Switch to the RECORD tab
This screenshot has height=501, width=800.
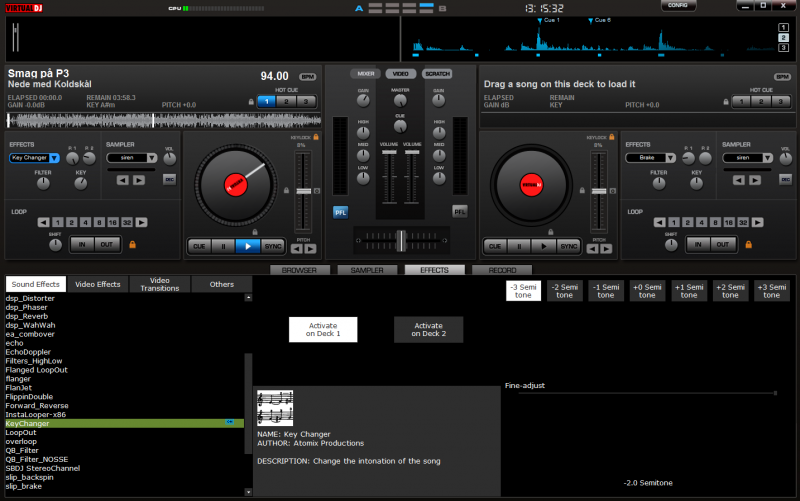pos(502,270)
